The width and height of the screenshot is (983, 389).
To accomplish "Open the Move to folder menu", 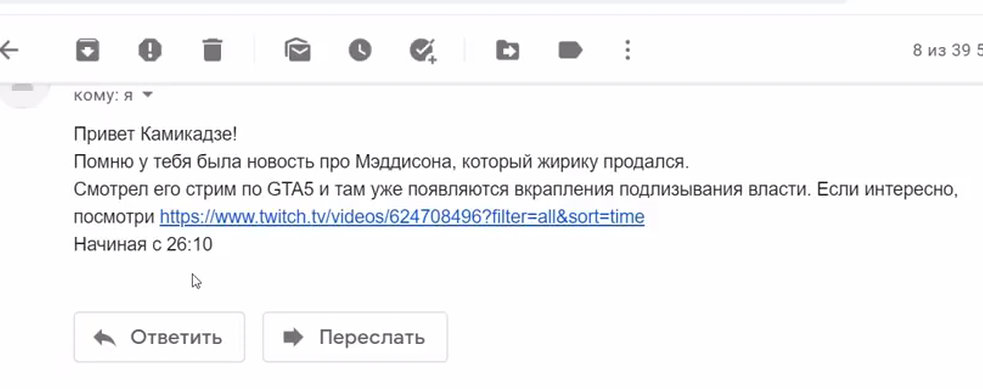I will (x=507, y=50).
